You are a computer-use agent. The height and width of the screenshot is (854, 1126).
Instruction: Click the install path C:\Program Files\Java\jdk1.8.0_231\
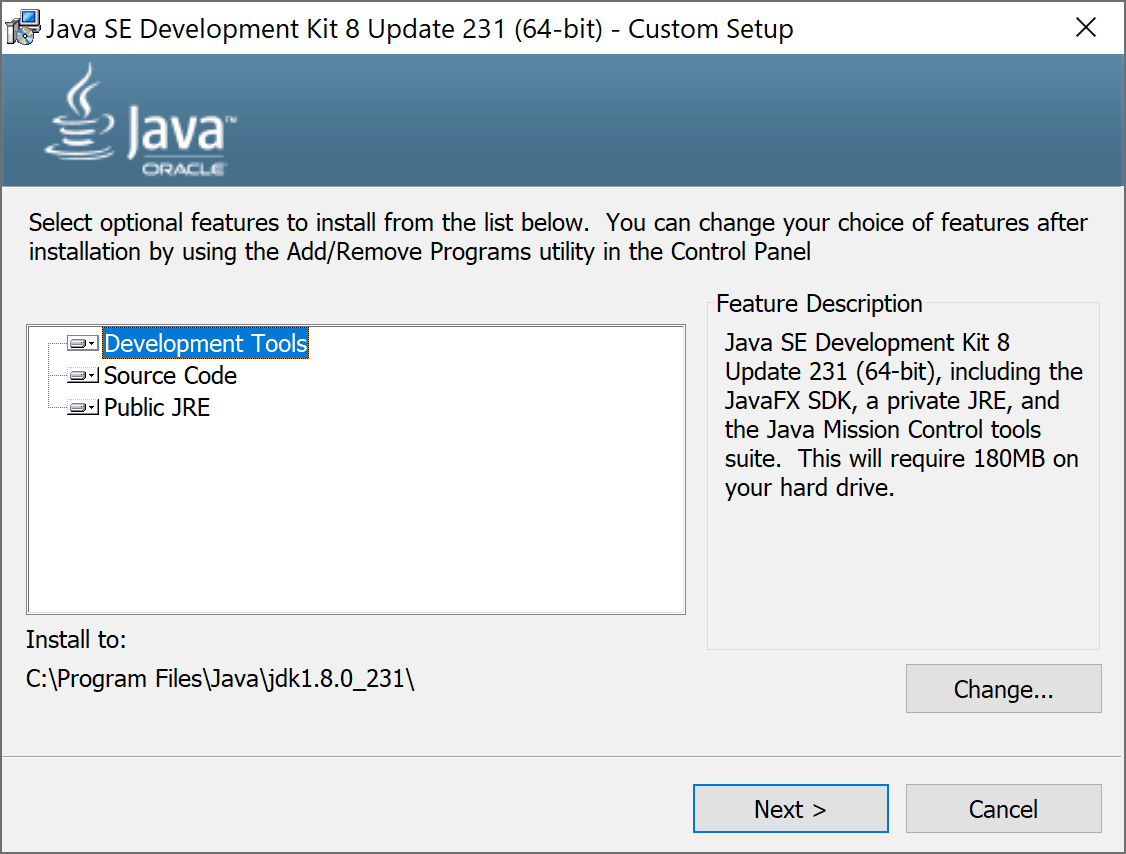[222, 678]
